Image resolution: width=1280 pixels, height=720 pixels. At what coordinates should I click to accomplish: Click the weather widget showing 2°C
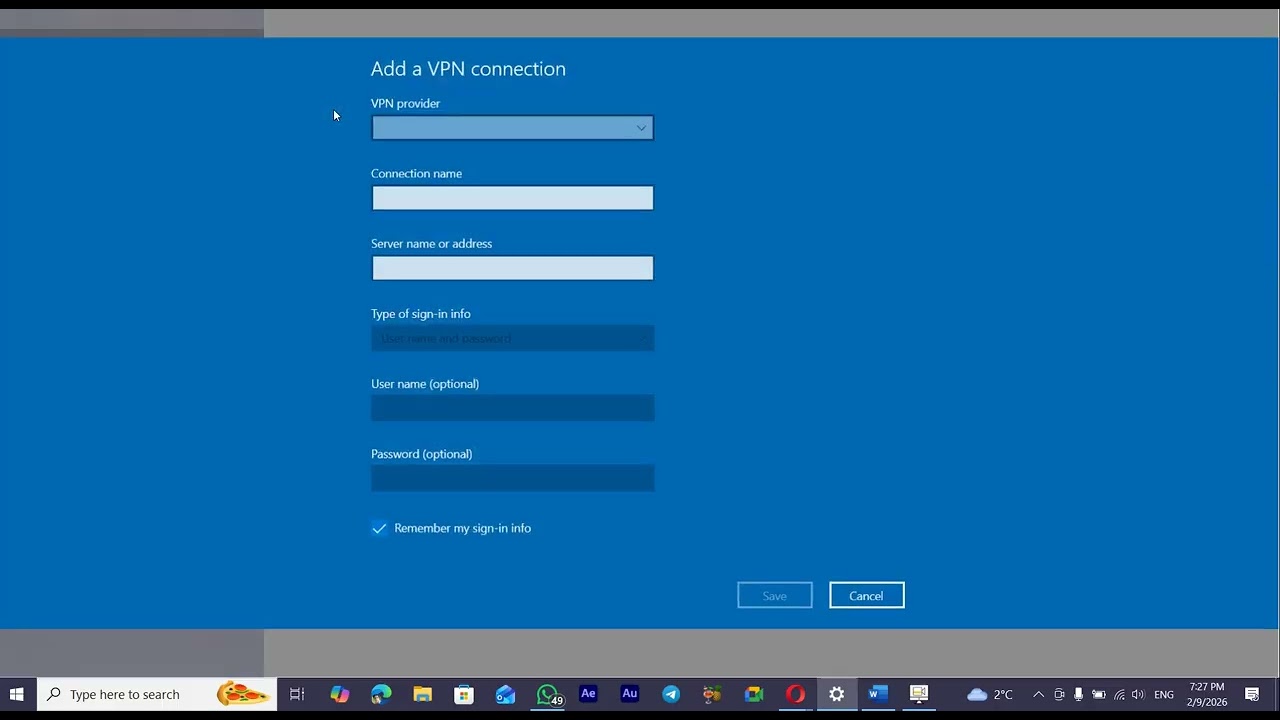click(x=990, y=694)
